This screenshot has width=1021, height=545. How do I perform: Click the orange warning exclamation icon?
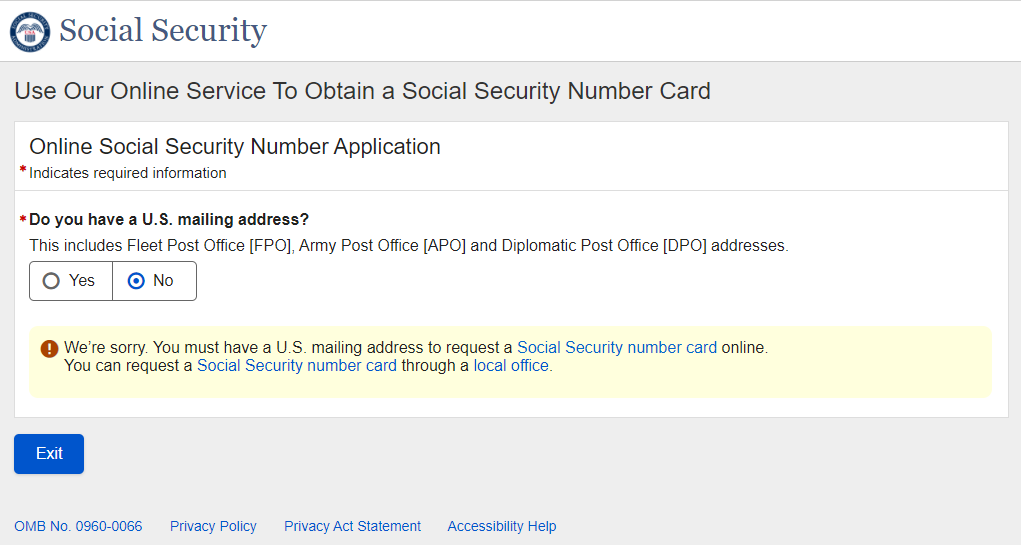tap(49, 349)
